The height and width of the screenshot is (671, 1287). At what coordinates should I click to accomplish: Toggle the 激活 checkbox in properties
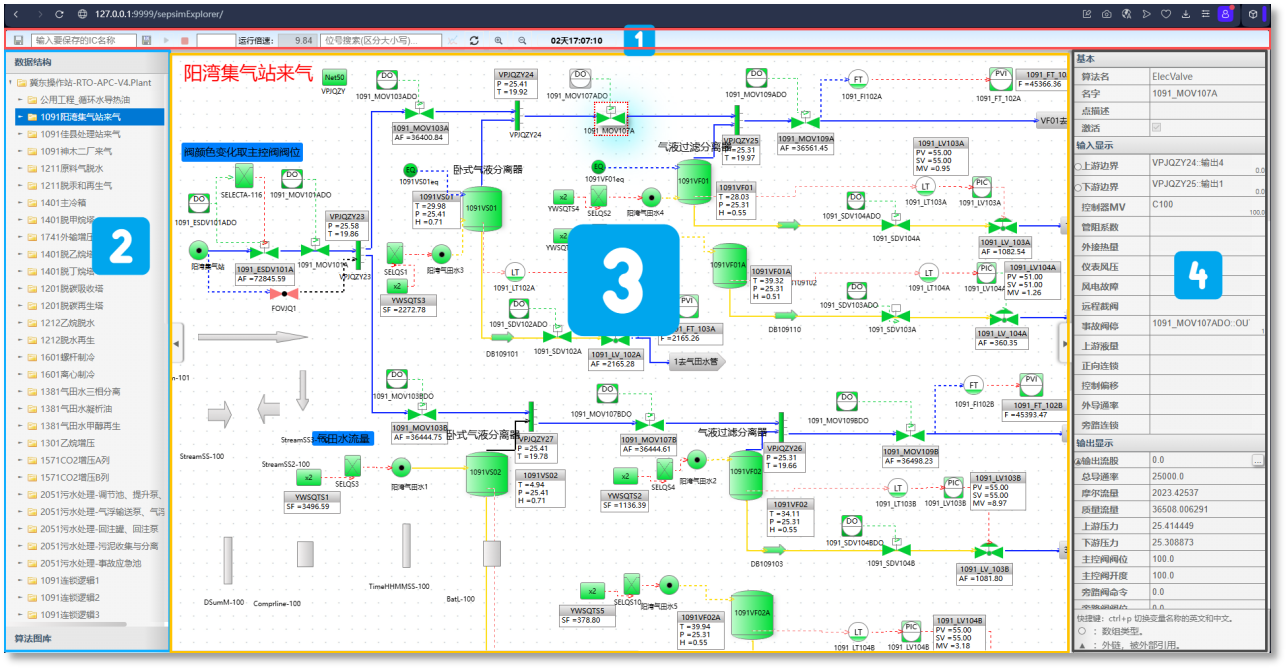pyautogui.click(x=1157, y=128)
